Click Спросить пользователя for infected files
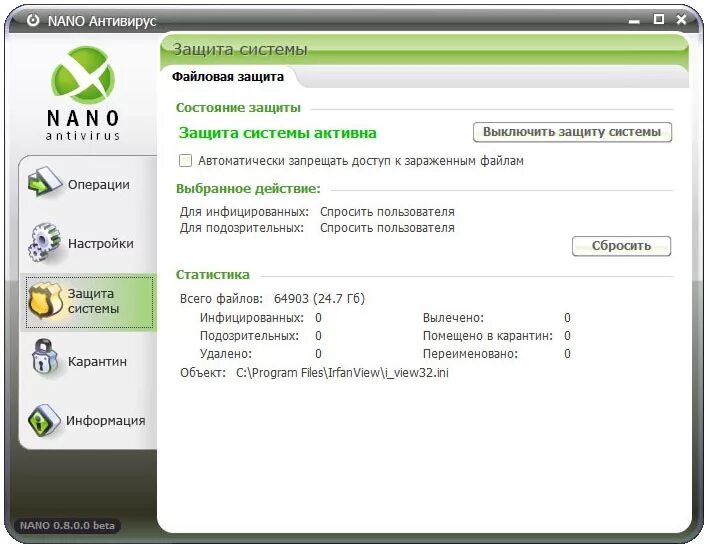 coord(387,212)
